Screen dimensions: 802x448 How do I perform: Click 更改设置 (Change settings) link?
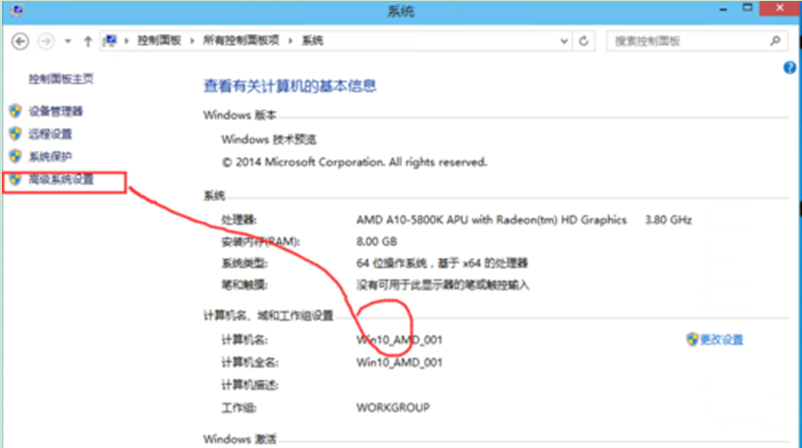[x=720, y=340]
